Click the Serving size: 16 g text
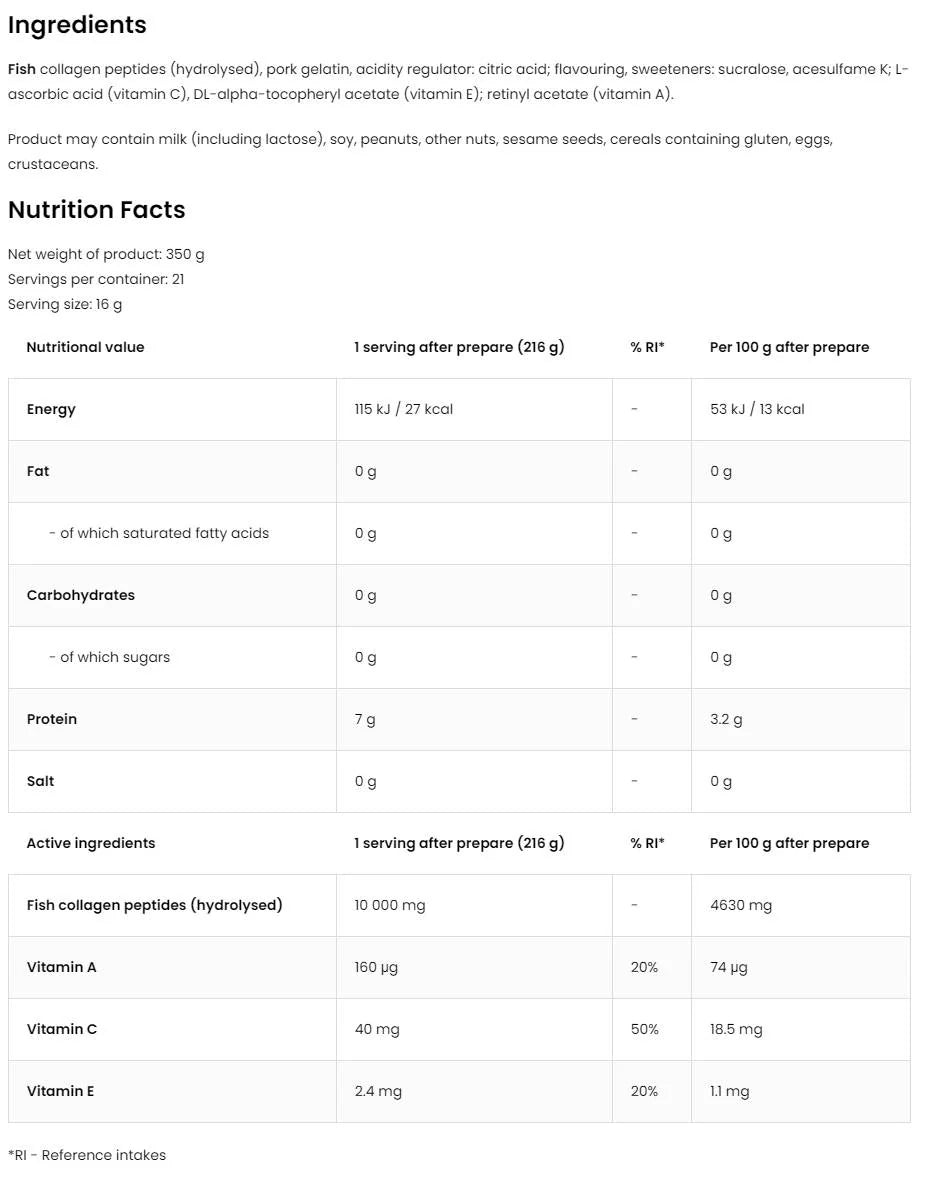Screen dimensions: 940x1178 pyautogui.click(x=65, y=304)
